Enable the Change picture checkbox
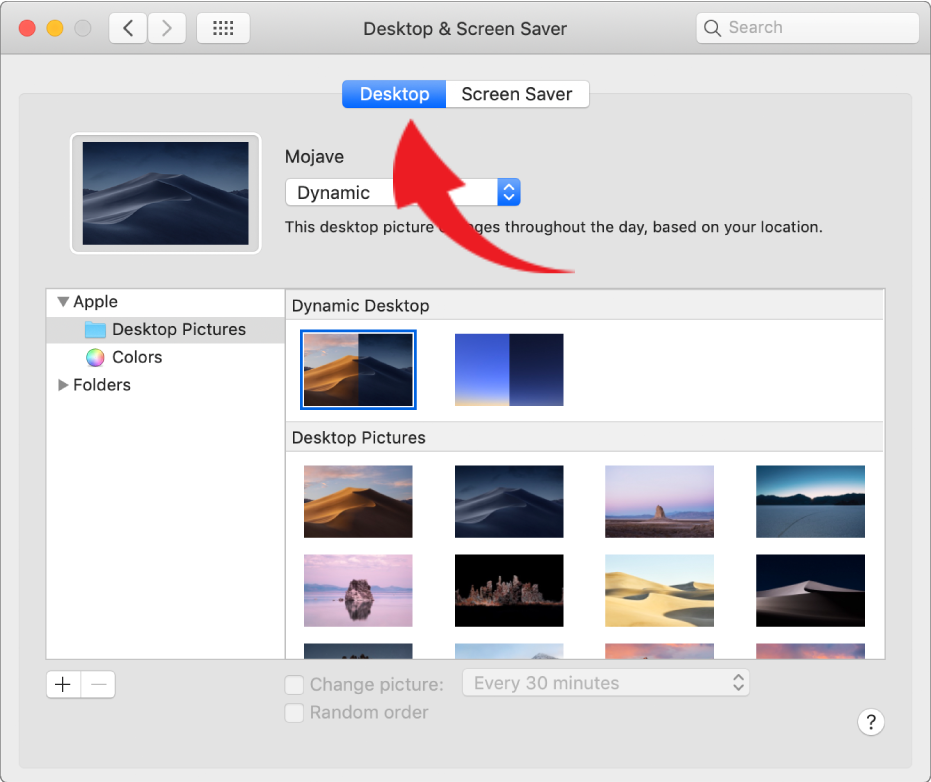This screenshot has height=782, width=931. [294, 685]
